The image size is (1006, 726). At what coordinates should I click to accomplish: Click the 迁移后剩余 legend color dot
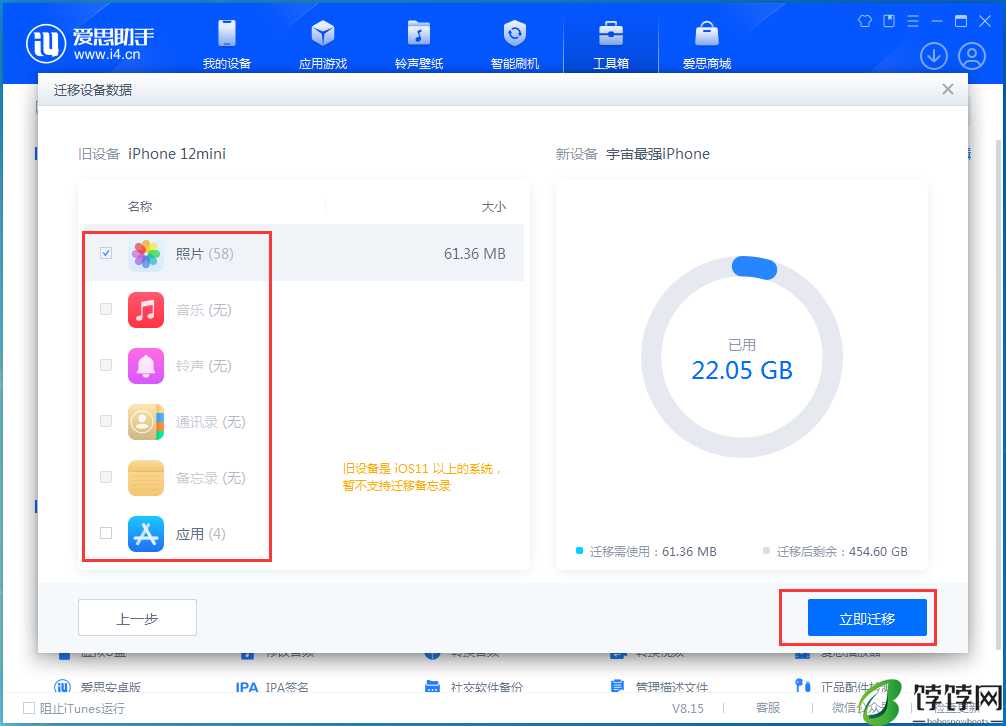point(766,550)
